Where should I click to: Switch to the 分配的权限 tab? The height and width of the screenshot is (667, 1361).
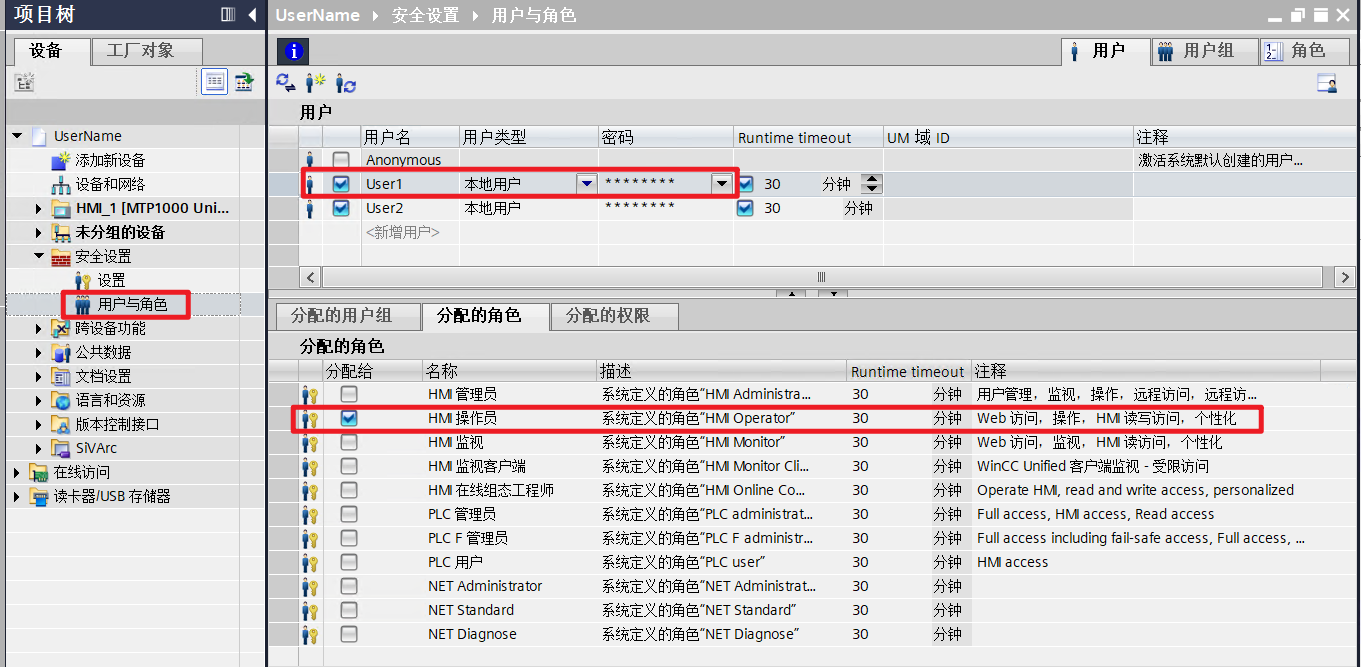(x=607, y=316)
